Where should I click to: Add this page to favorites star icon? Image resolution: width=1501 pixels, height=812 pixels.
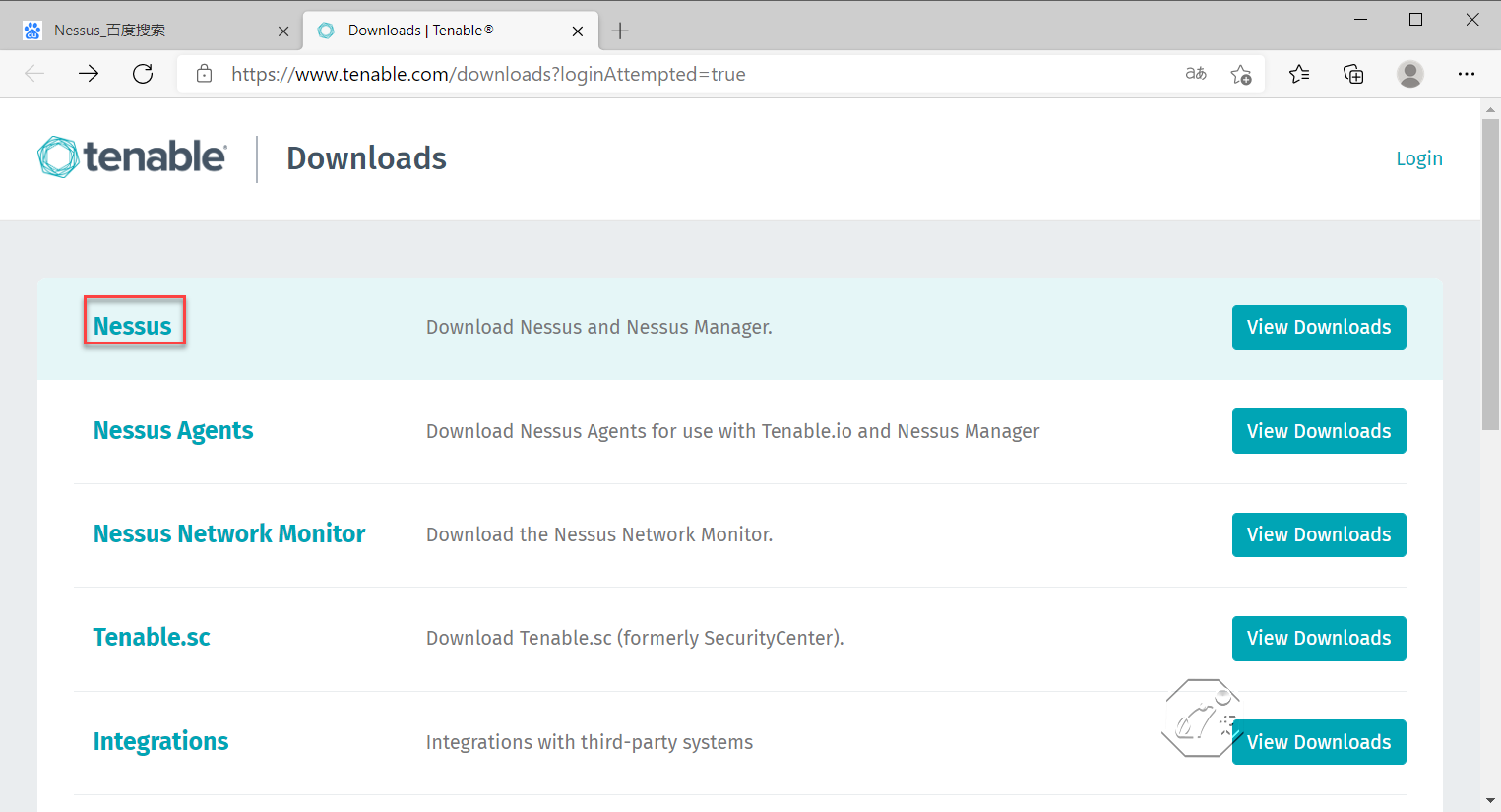point(1241,74)
